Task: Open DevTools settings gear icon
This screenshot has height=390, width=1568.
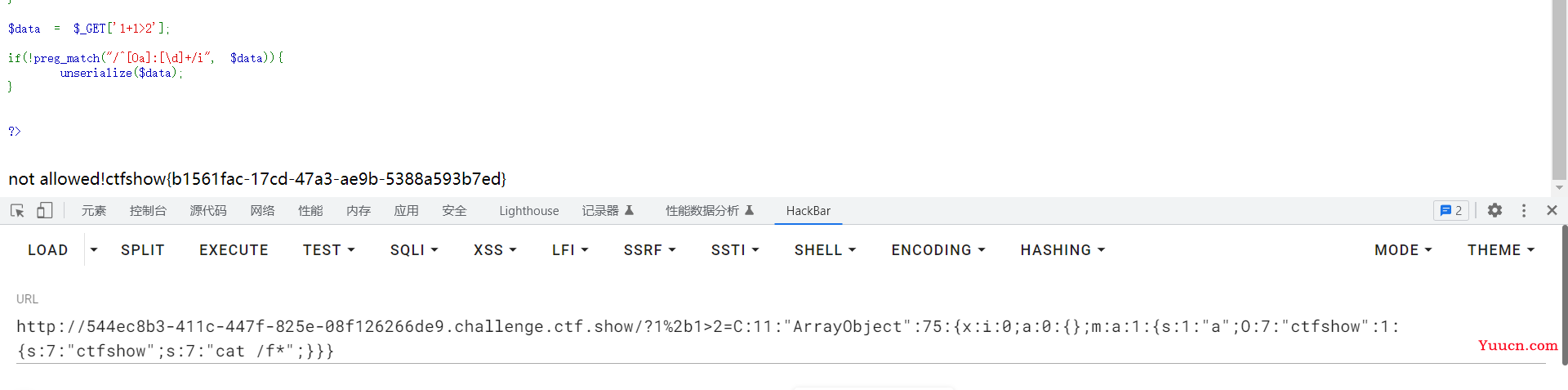Action: point(1494,210)
